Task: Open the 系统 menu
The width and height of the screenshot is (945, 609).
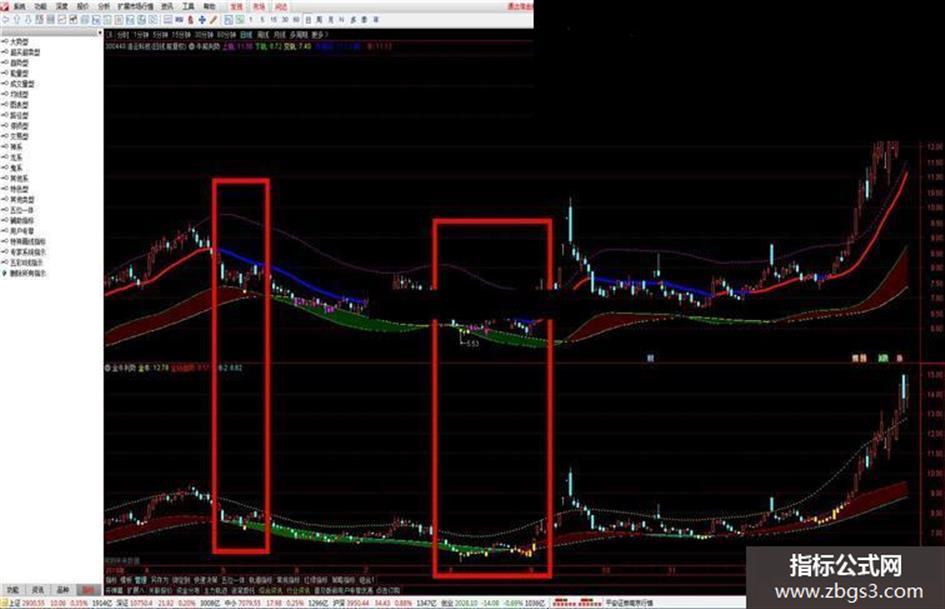Action: (20, 7)
